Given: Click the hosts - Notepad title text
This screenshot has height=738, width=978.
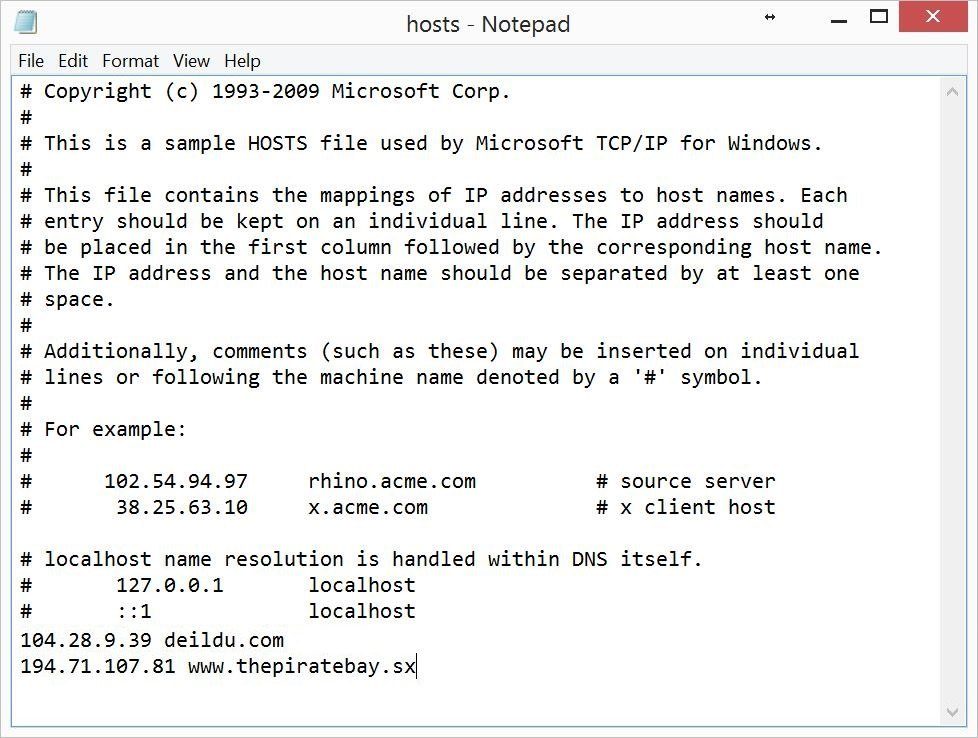Looking at the screenshot, I should pyautogui.click(x=488, y=24).
